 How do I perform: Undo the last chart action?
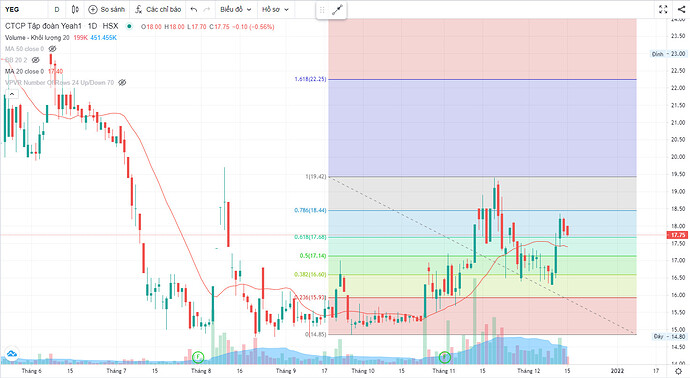[194, 9]
